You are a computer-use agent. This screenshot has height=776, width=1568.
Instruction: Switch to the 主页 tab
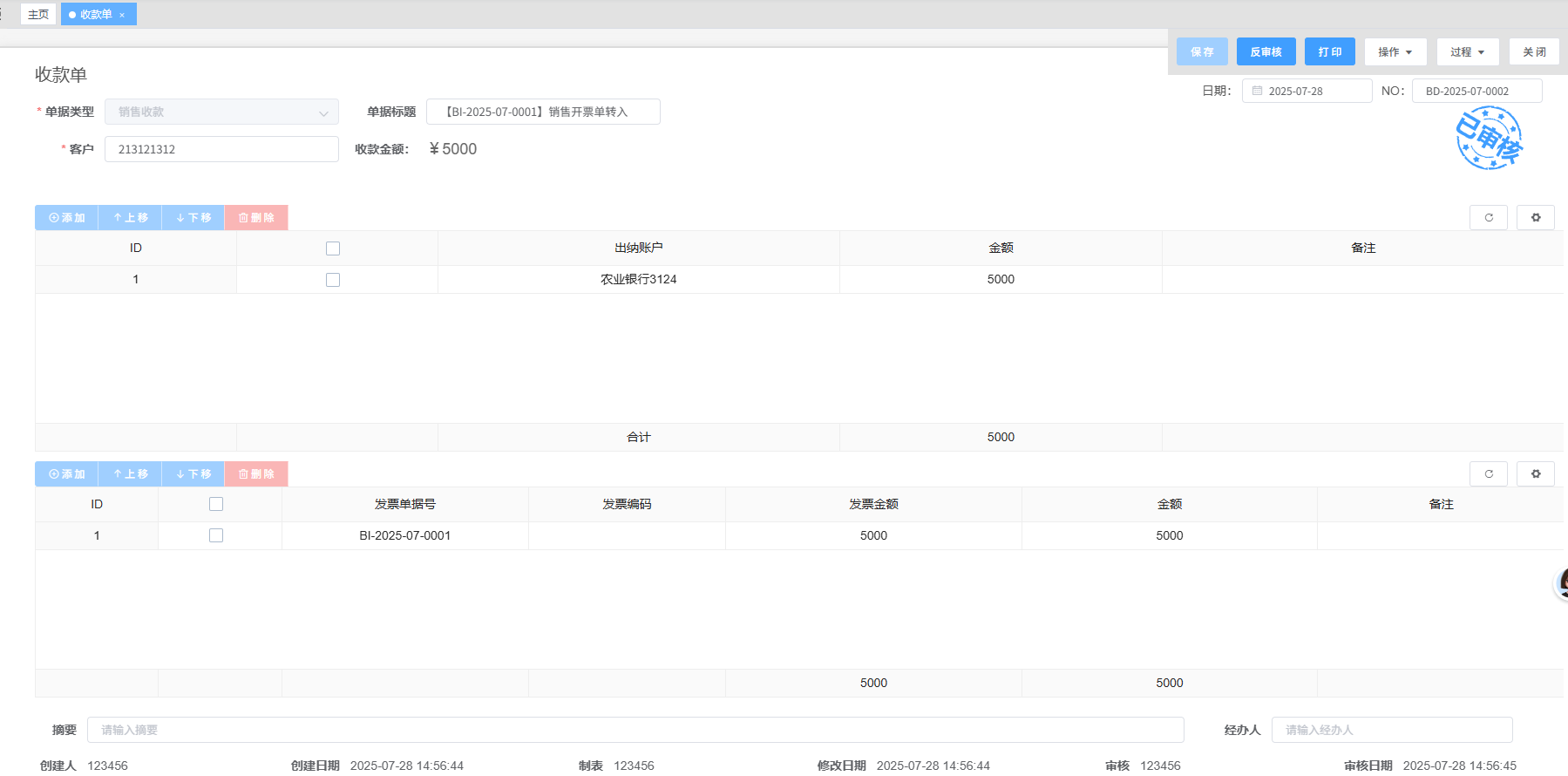[x=38, y=15]
